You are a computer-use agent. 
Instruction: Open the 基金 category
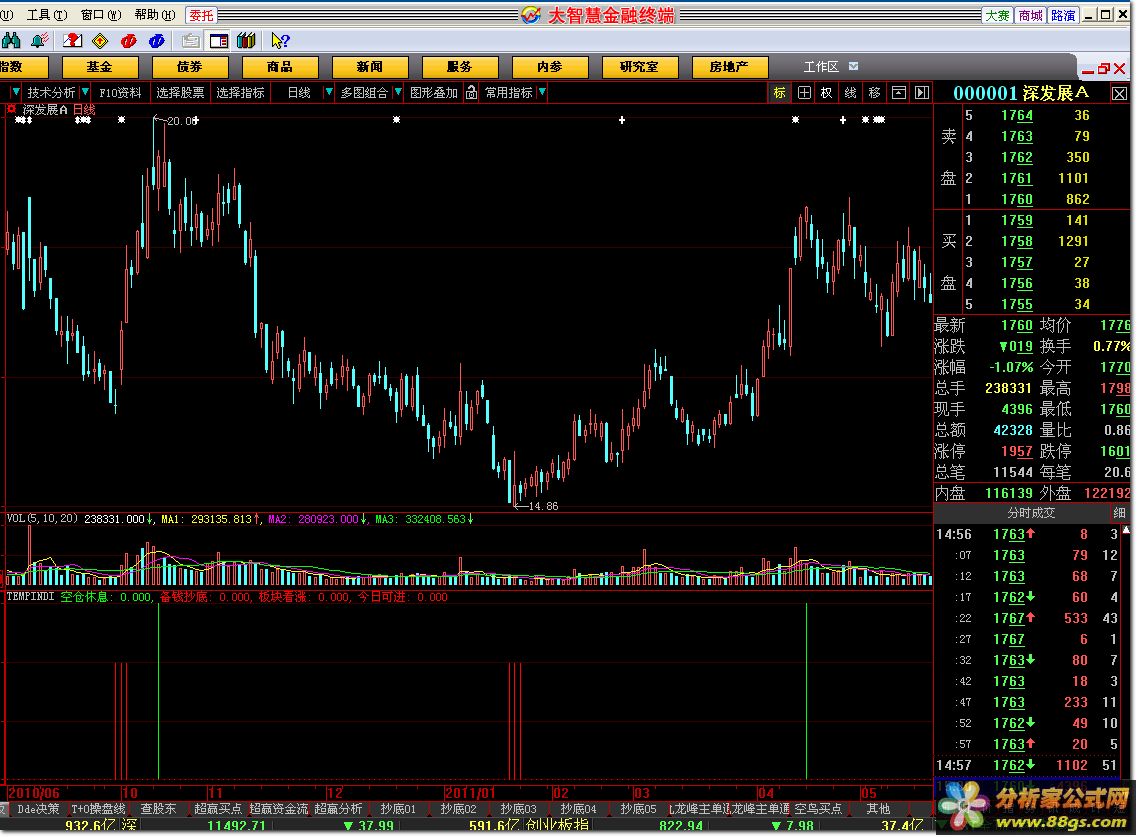pyautogui.click(x=99, y=67)
